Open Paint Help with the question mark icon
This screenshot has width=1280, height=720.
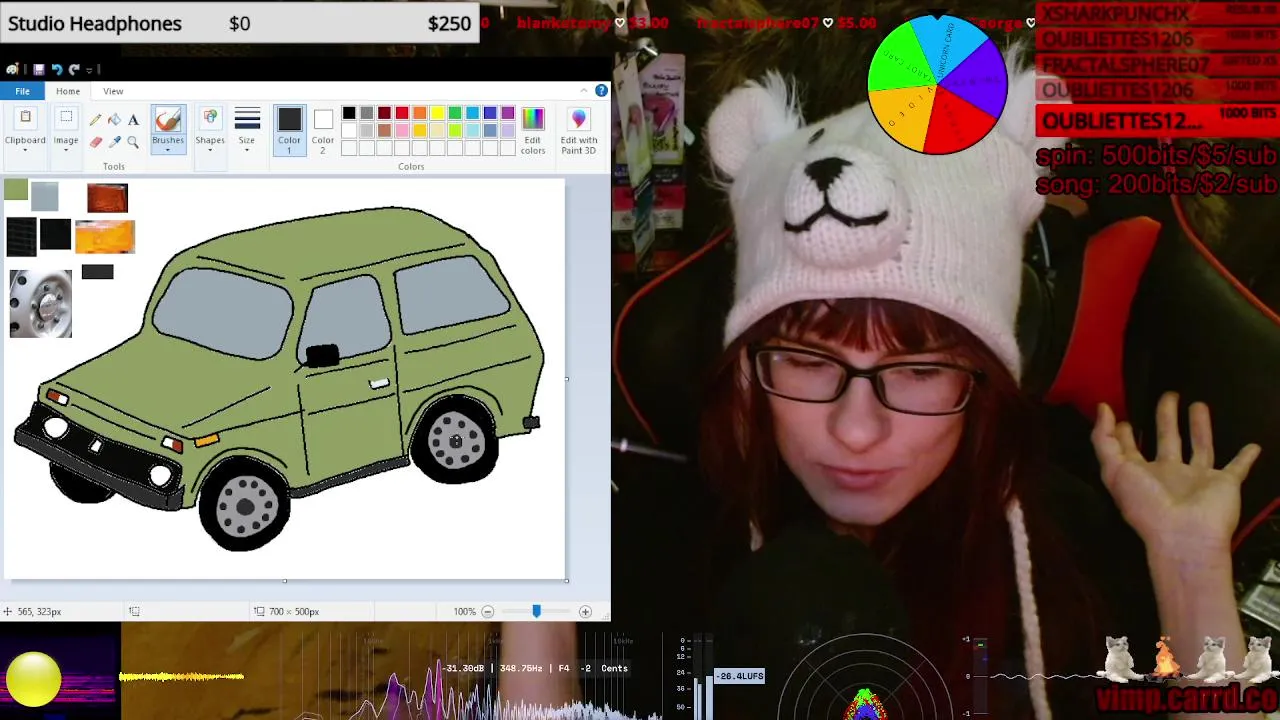tap(601, 91)
